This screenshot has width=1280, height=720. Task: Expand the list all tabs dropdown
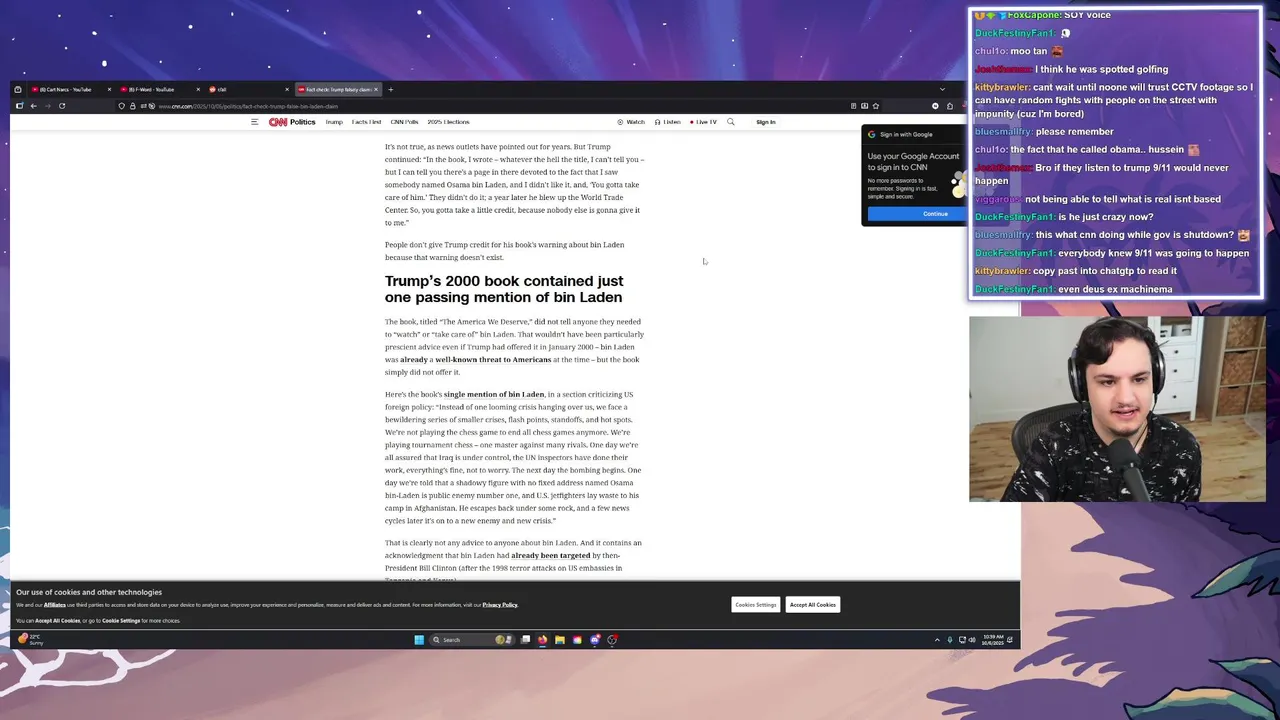(941, 89)
